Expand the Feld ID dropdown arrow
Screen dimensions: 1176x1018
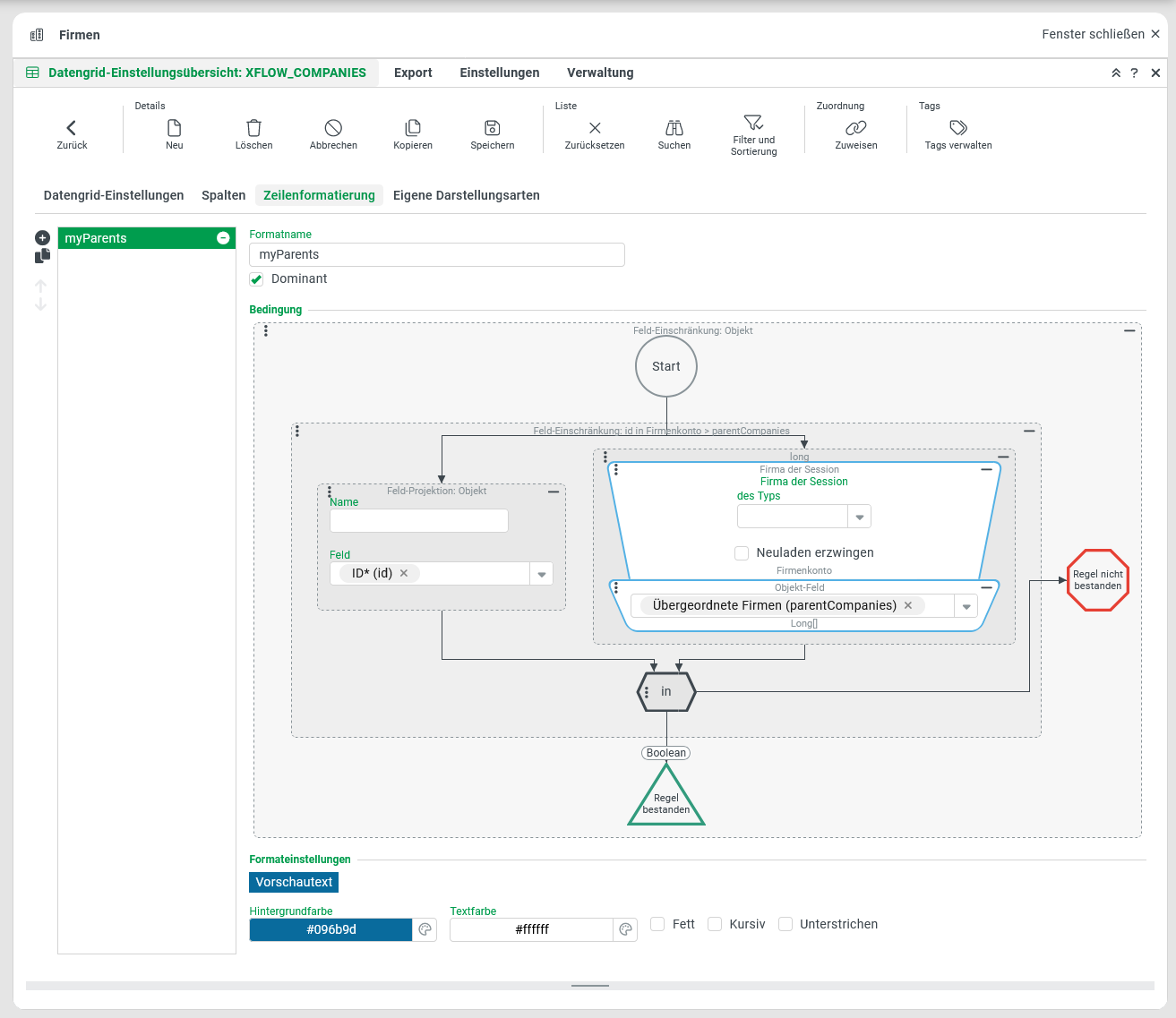click(x=542, y=574)
